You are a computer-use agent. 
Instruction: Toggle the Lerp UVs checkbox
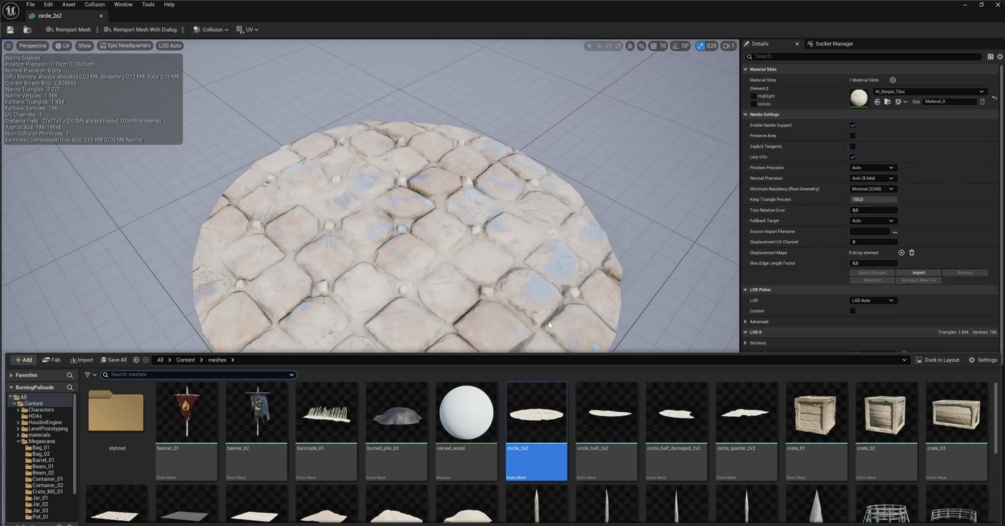tap(852, 157)
